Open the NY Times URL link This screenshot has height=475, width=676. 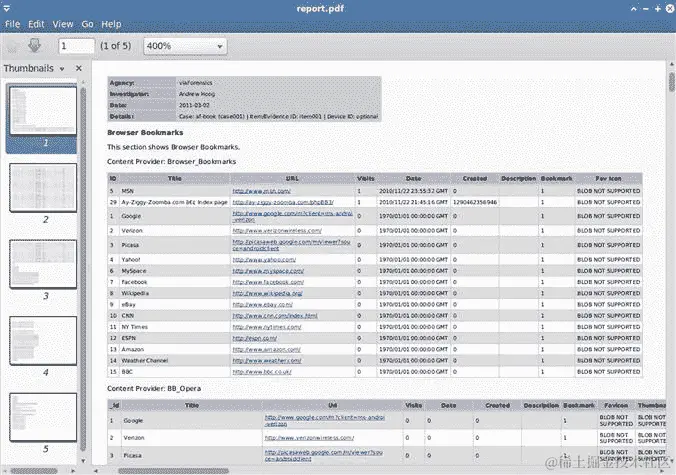[267, 327]
